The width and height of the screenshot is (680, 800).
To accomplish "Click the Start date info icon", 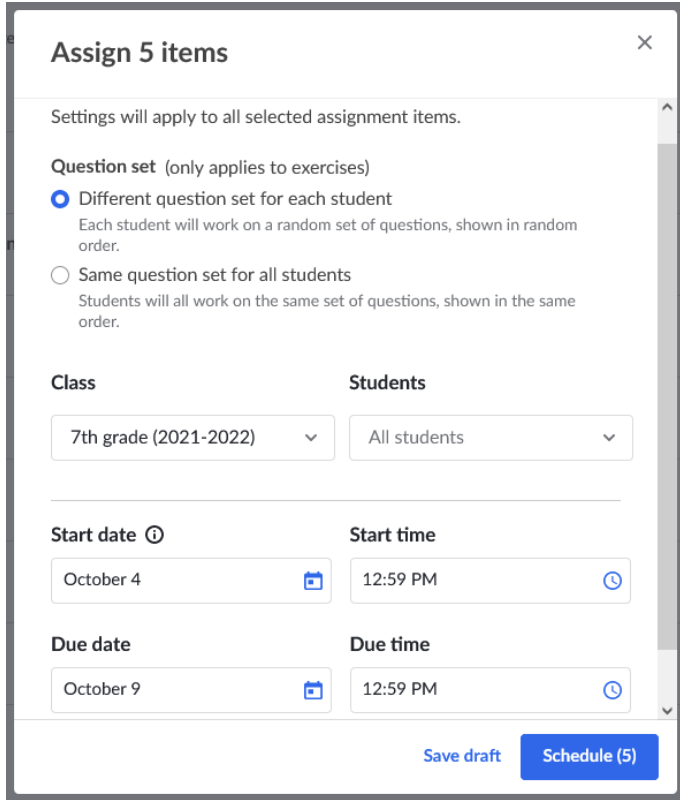I will click(154, 535).
